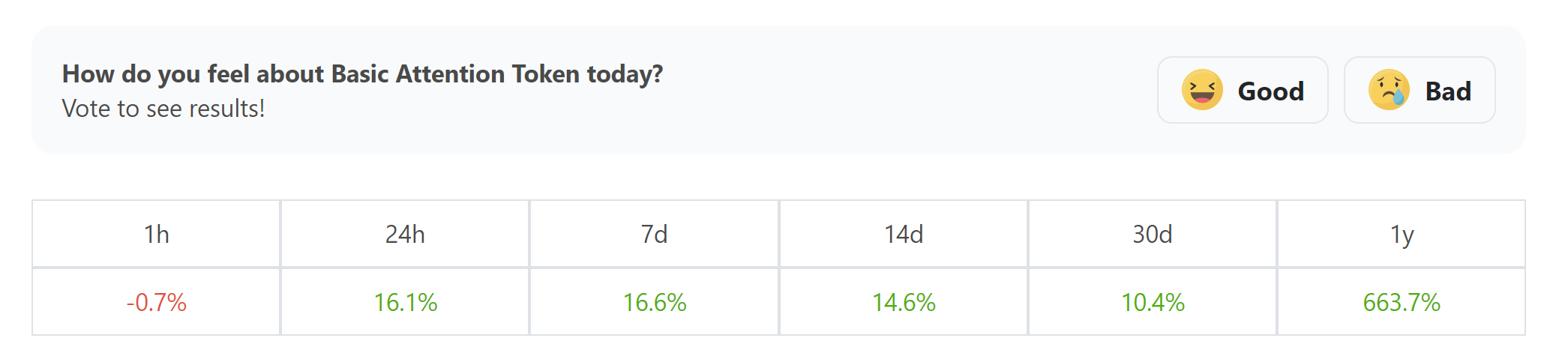1568x359 pixels.
Task: Select the 1y column header
Action: (1402, 234)
